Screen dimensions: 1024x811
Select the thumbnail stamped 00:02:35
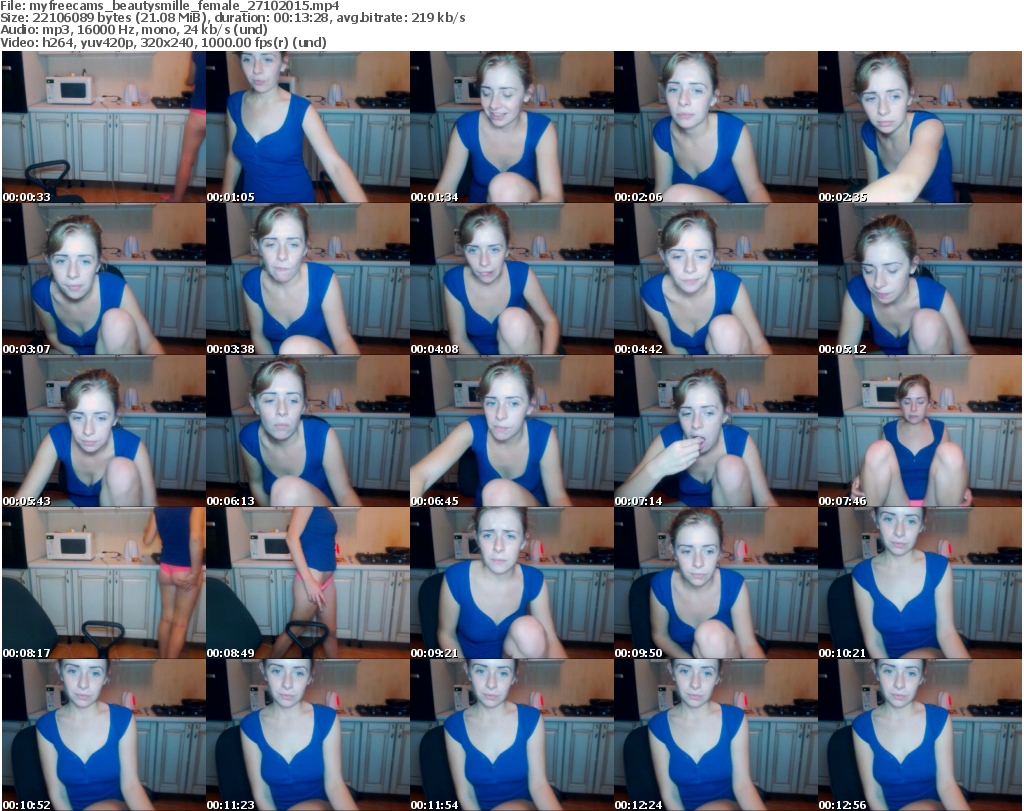[x=920, y=127]
